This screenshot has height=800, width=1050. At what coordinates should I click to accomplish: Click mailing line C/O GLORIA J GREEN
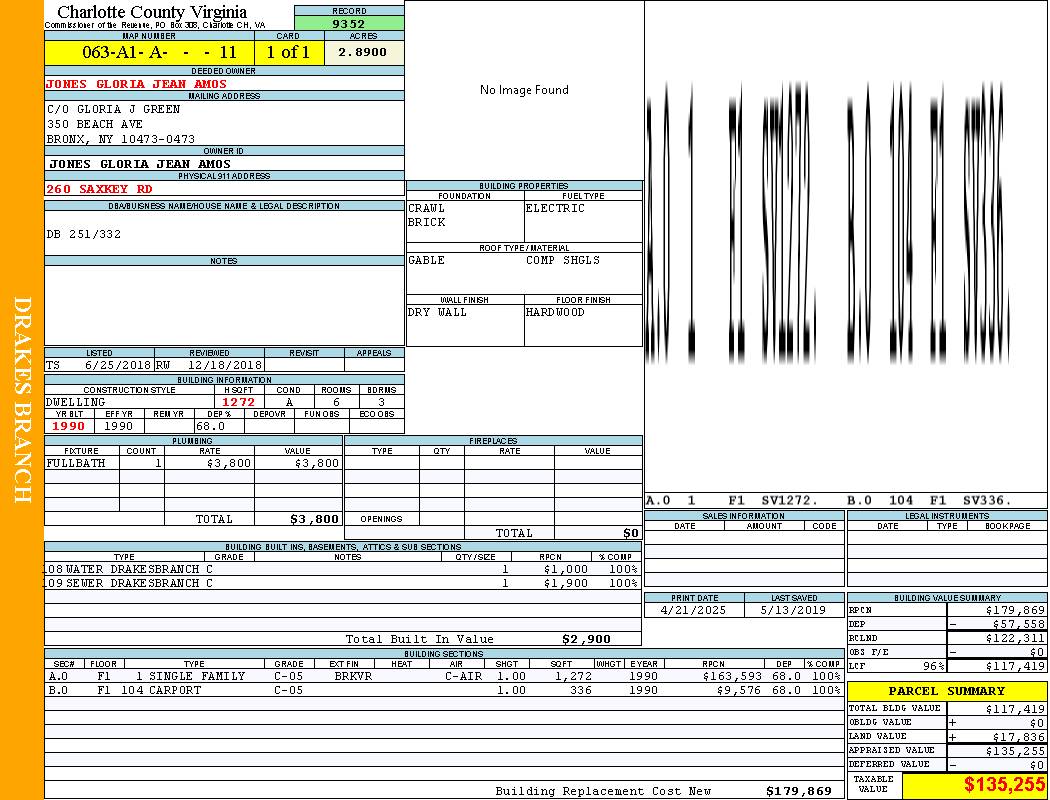pos(113,109)
